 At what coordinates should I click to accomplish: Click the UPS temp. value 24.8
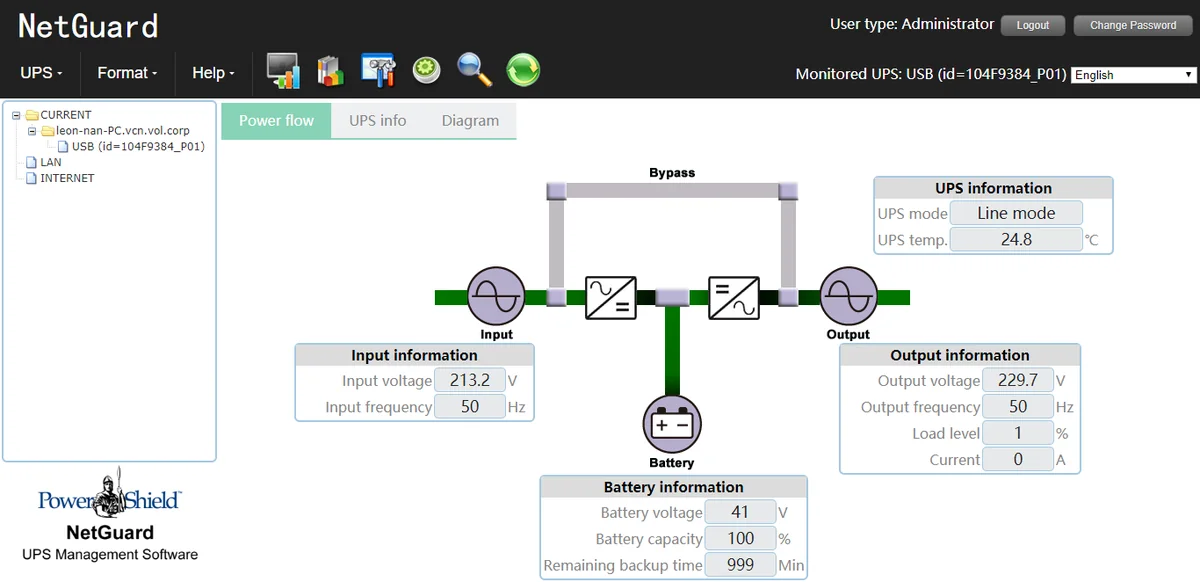[x=1016, y=239]
